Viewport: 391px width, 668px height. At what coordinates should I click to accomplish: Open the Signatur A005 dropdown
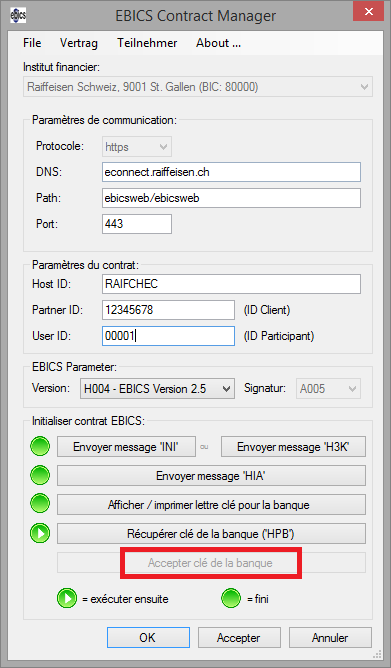pyautogui.click(x=352, y=389)
